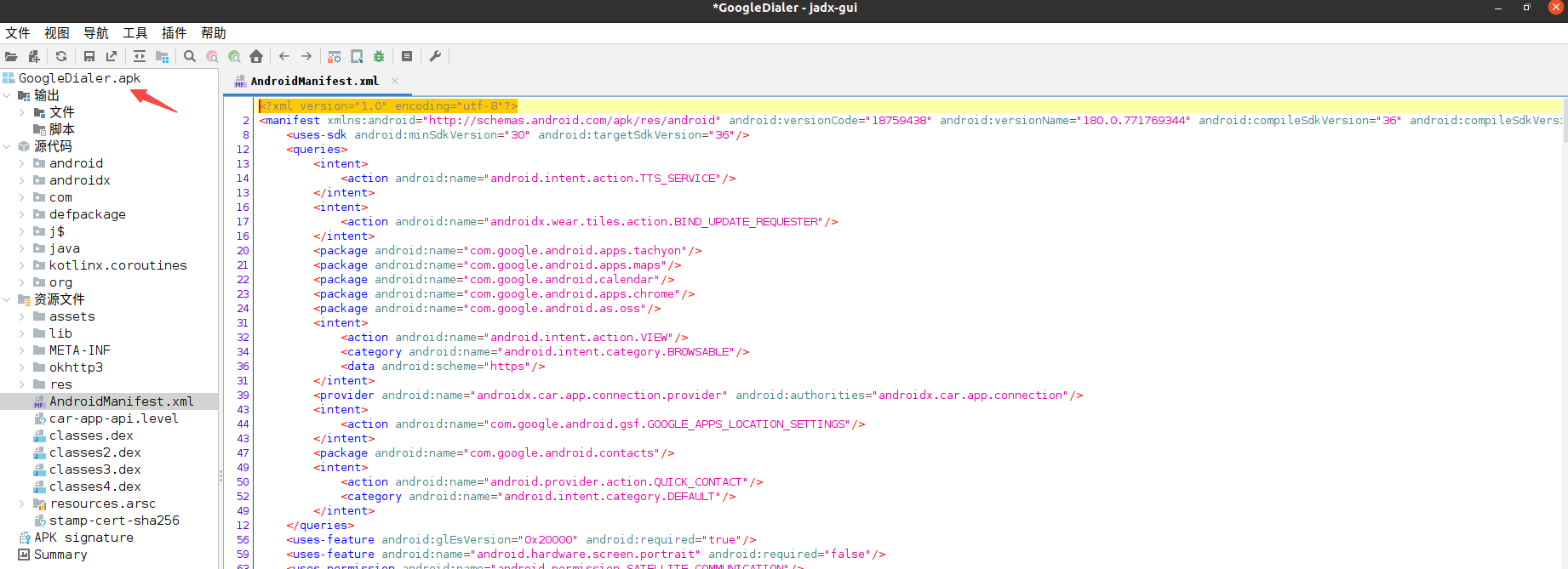Navigate forward with the right arrow
The height and width of the screenshot is (569, 1568).
(x=306, y=56)
